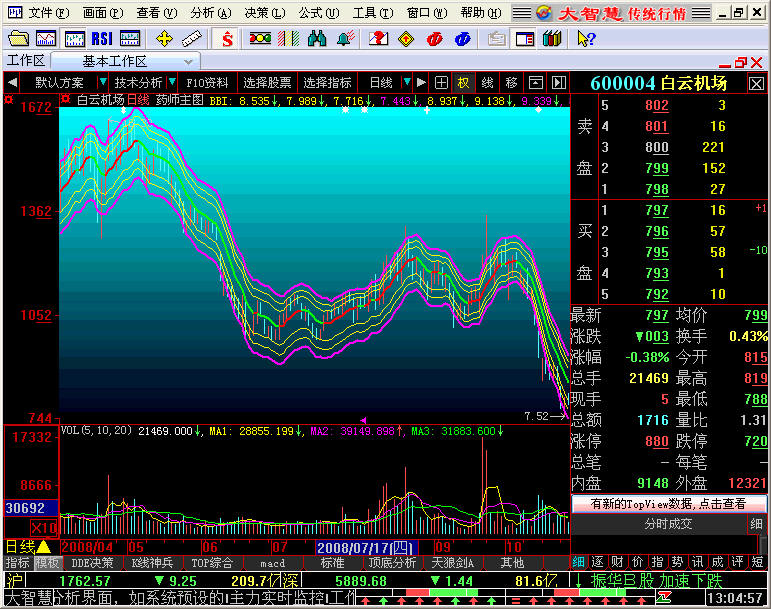Open the 分析(A) menu

[211, 13]
